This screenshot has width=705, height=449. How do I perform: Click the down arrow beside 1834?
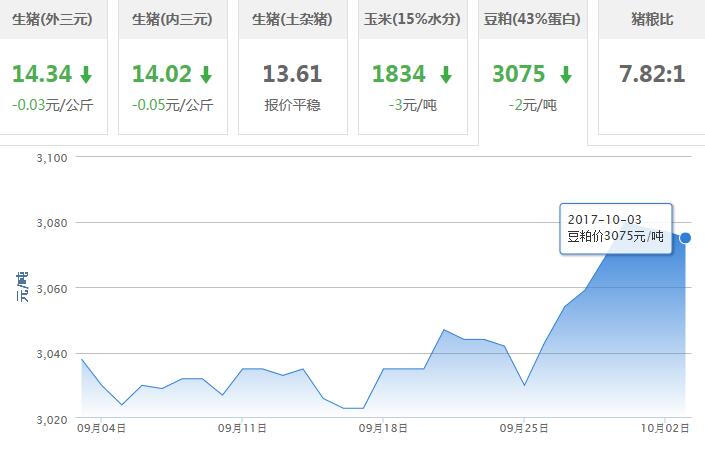click(446, 75)
